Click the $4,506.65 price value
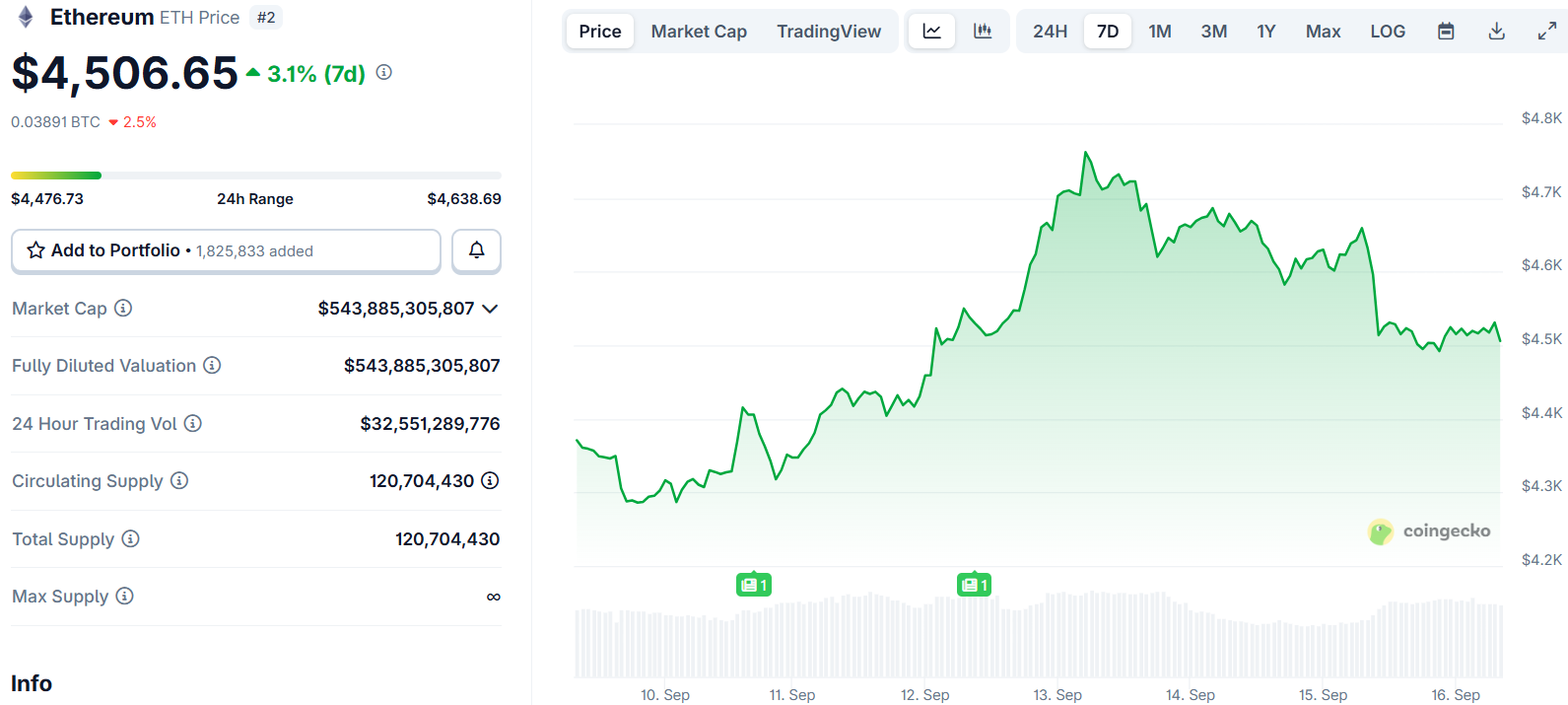Image resolution: width=1568 pixels, height=705 pixels. 124,73
